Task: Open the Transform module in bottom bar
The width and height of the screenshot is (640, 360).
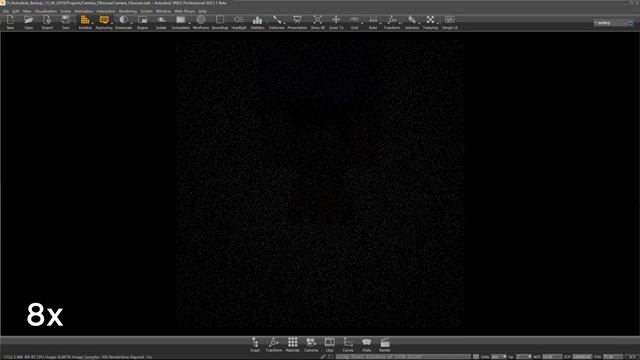Action: (x=274, y=344)
